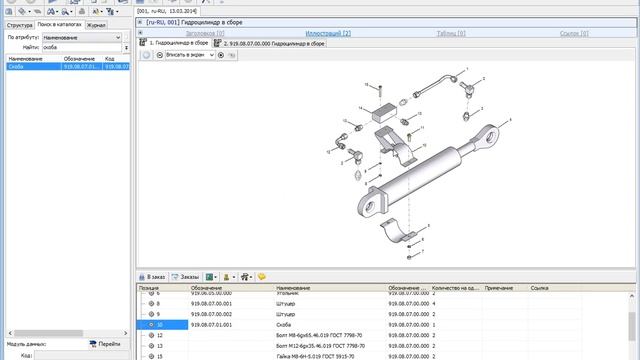
Task: Open the 'Иллюстраций [2]' link
Action: (328, 33)
